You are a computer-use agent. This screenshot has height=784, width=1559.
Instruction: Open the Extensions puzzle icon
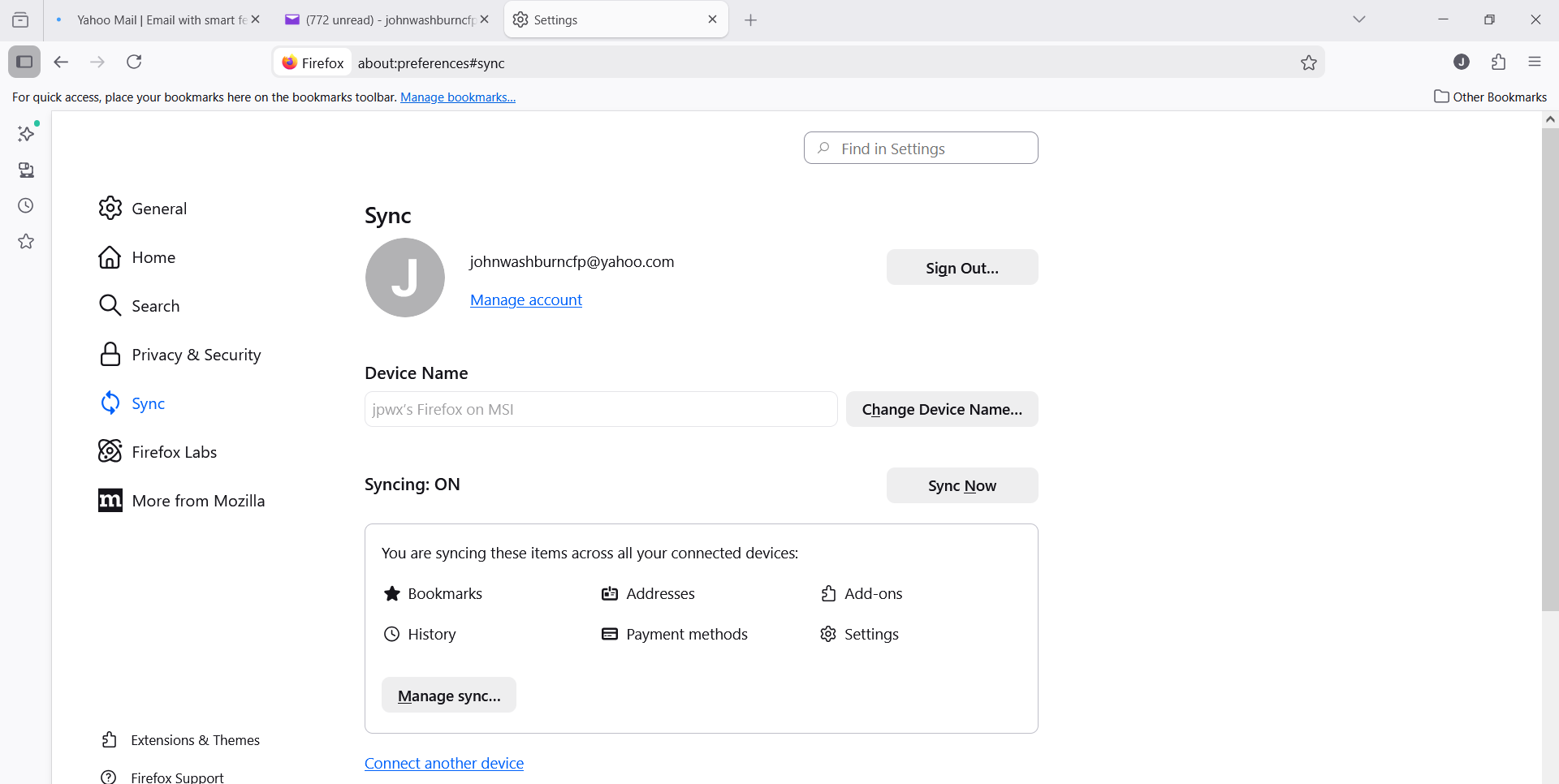(1498, 62)
